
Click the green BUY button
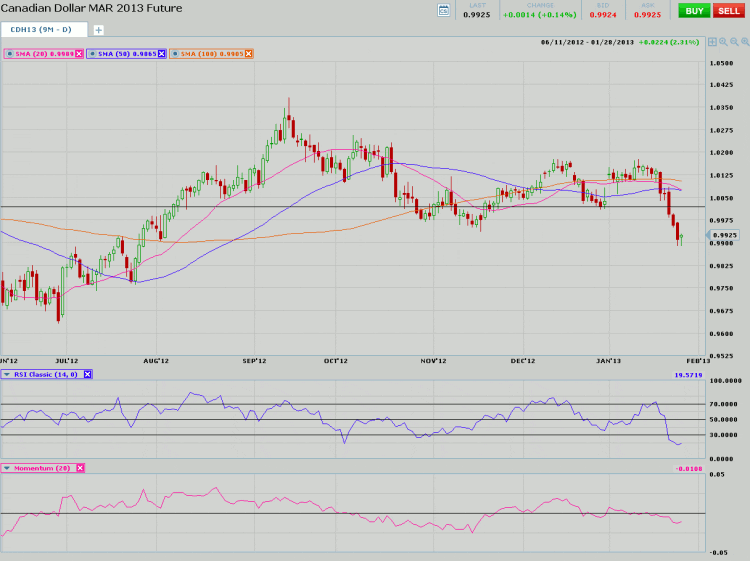[x=692, y=10]
